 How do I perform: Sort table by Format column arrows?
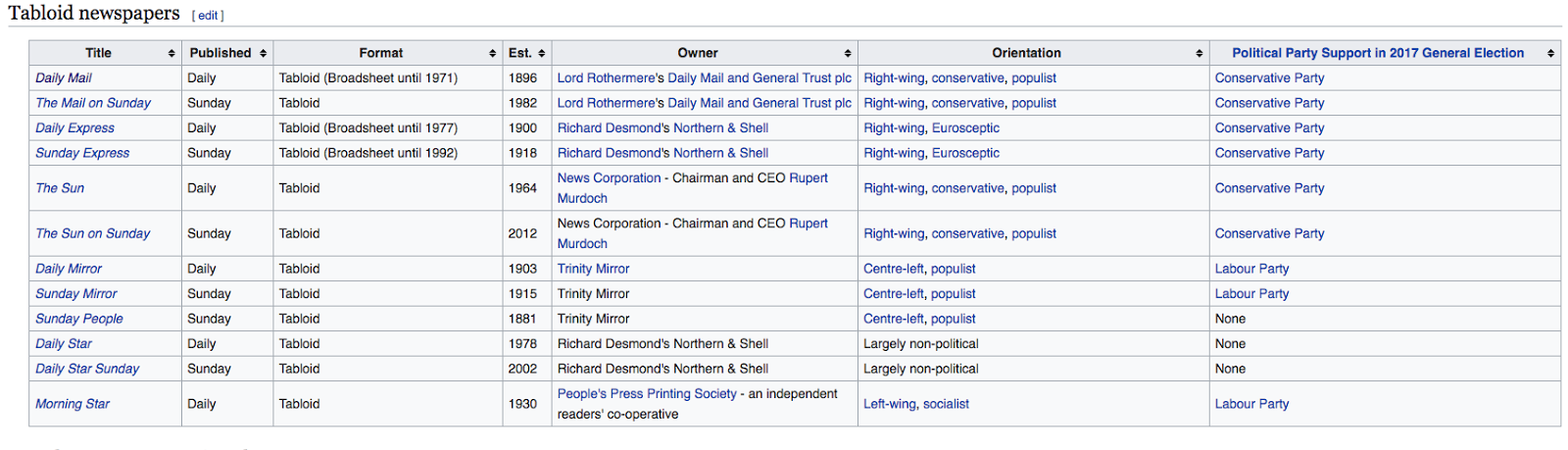coord(493,53)
